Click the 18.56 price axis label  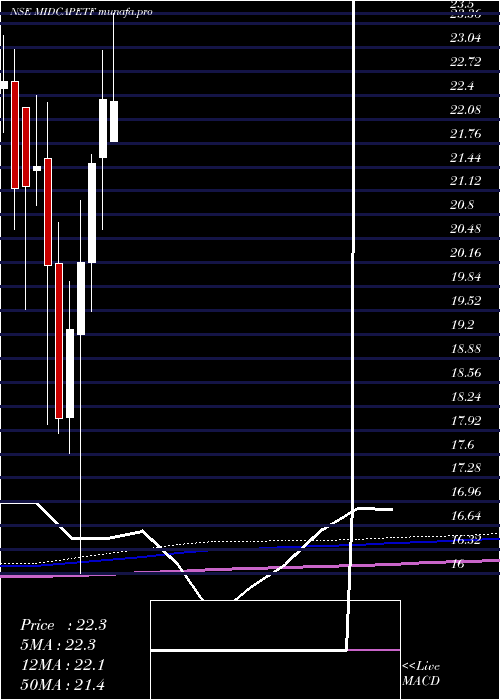466,372
